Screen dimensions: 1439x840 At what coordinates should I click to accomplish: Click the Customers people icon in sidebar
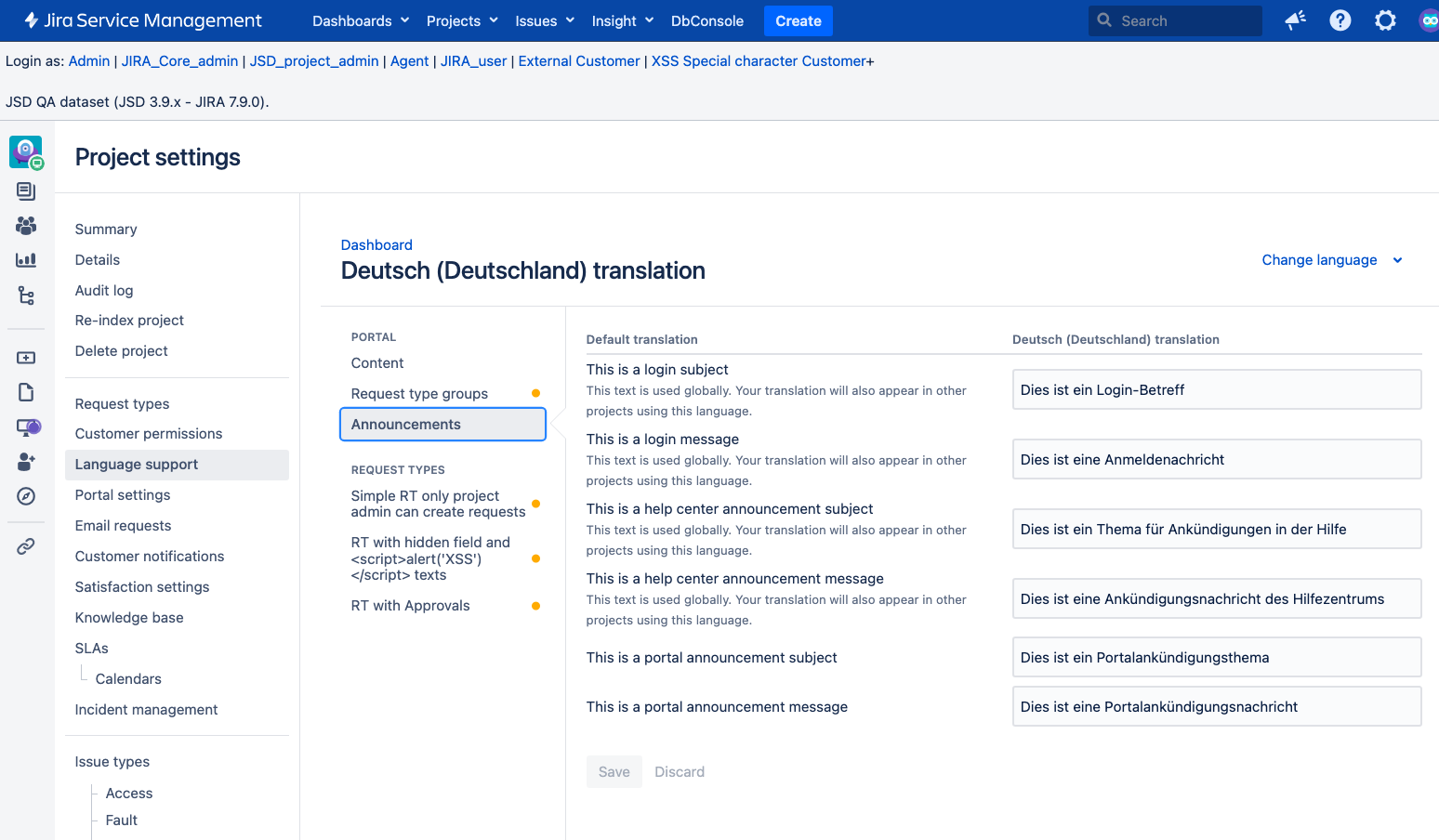click(26, 226)
